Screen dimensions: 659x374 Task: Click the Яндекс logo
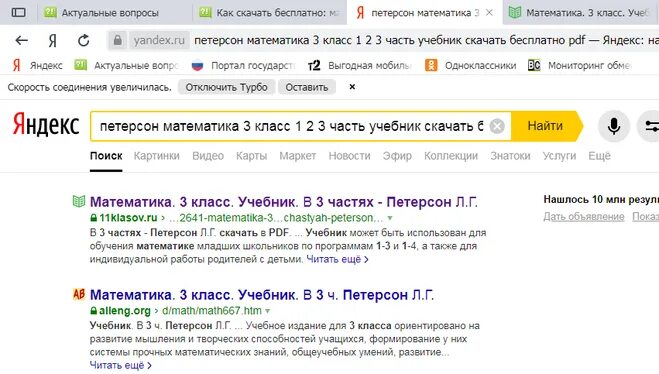(46, 125)
